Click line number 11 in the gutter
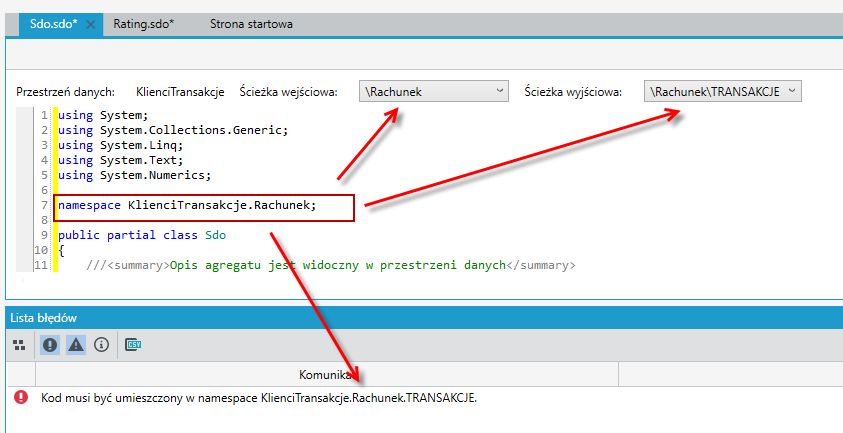The height and width of the screenshot is (433, 843). 41,265
